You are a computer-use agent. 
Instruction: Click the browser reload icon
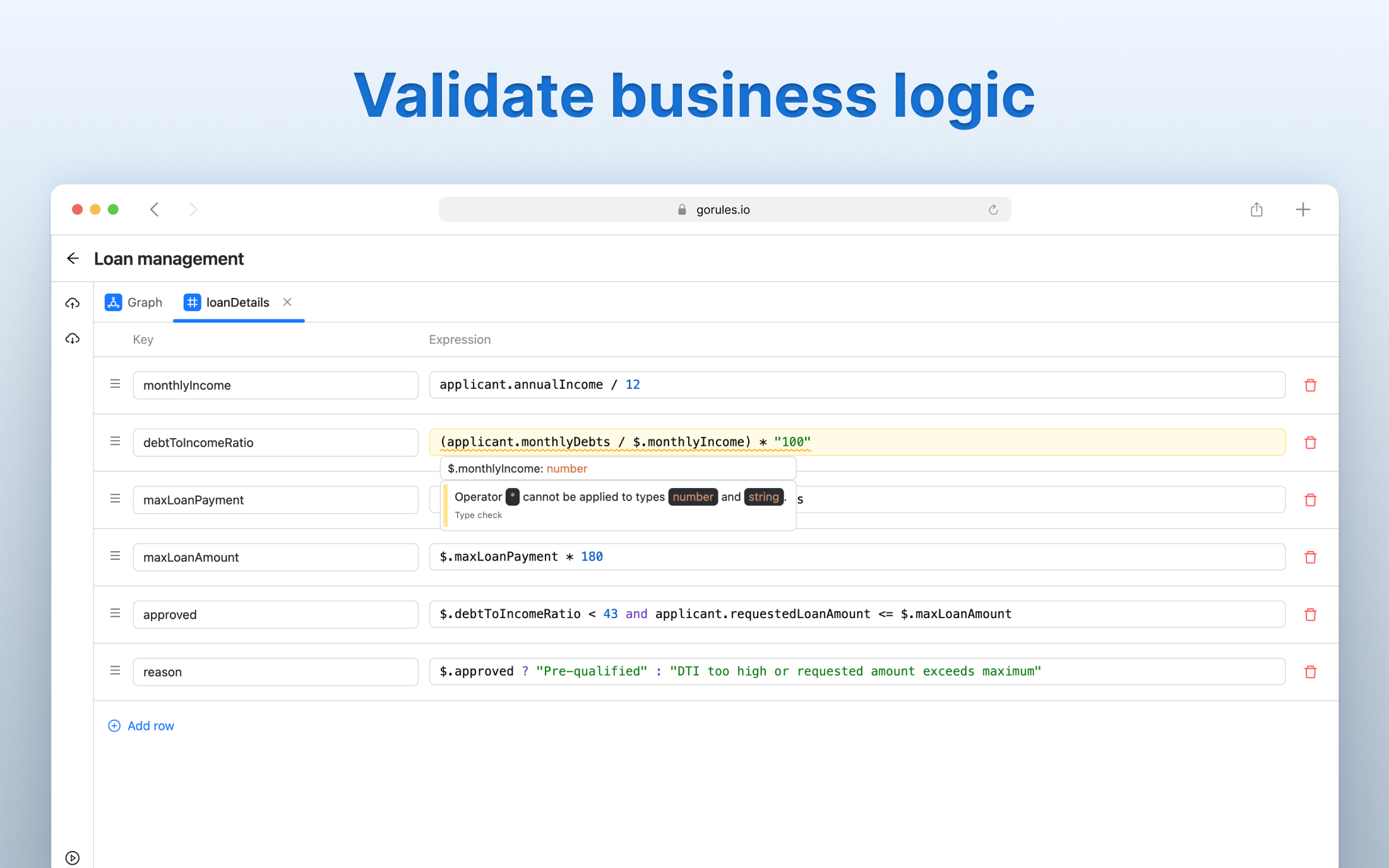(x=993, y=210)
